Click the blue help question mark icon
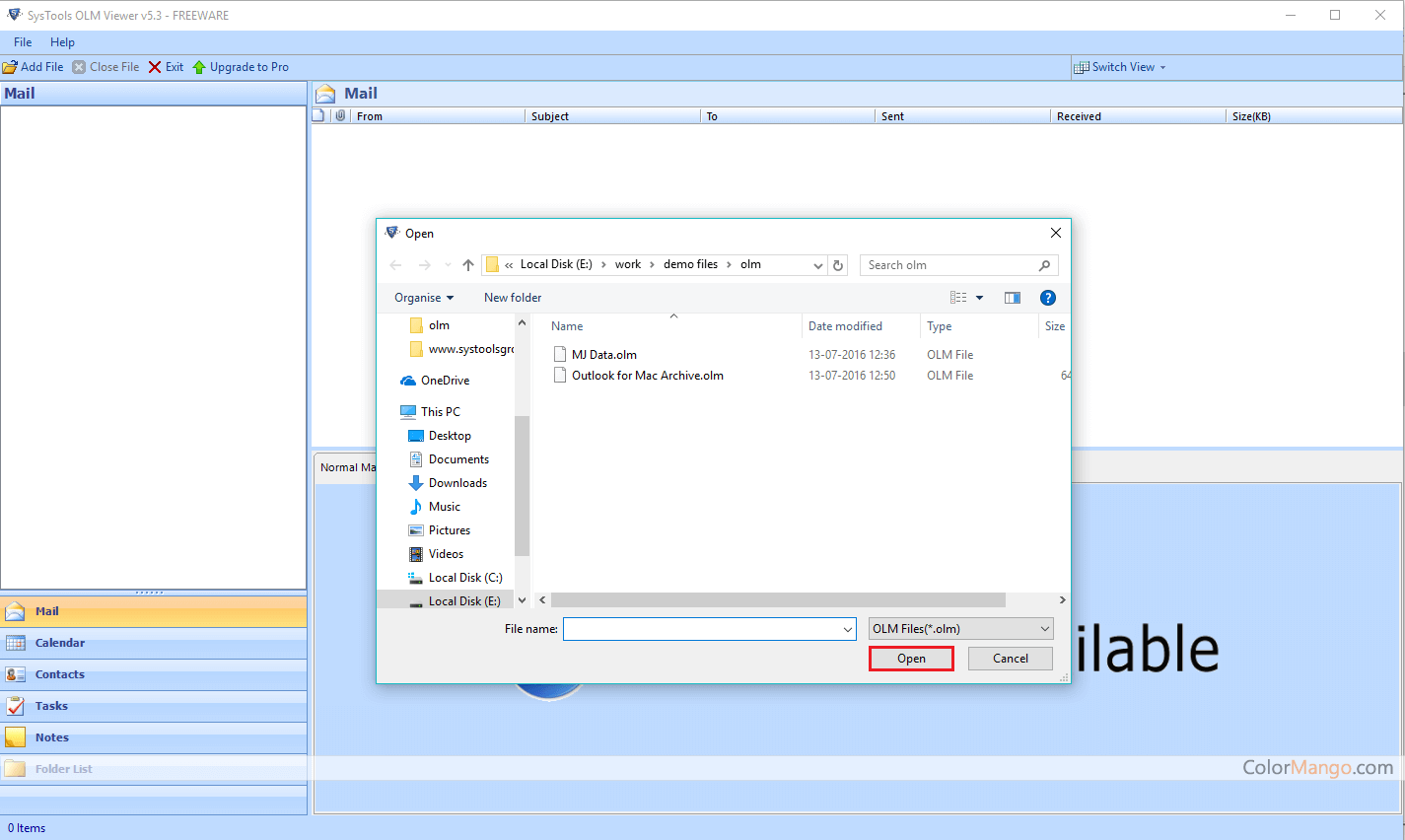1405x840 pixels. pos(1048,298)
